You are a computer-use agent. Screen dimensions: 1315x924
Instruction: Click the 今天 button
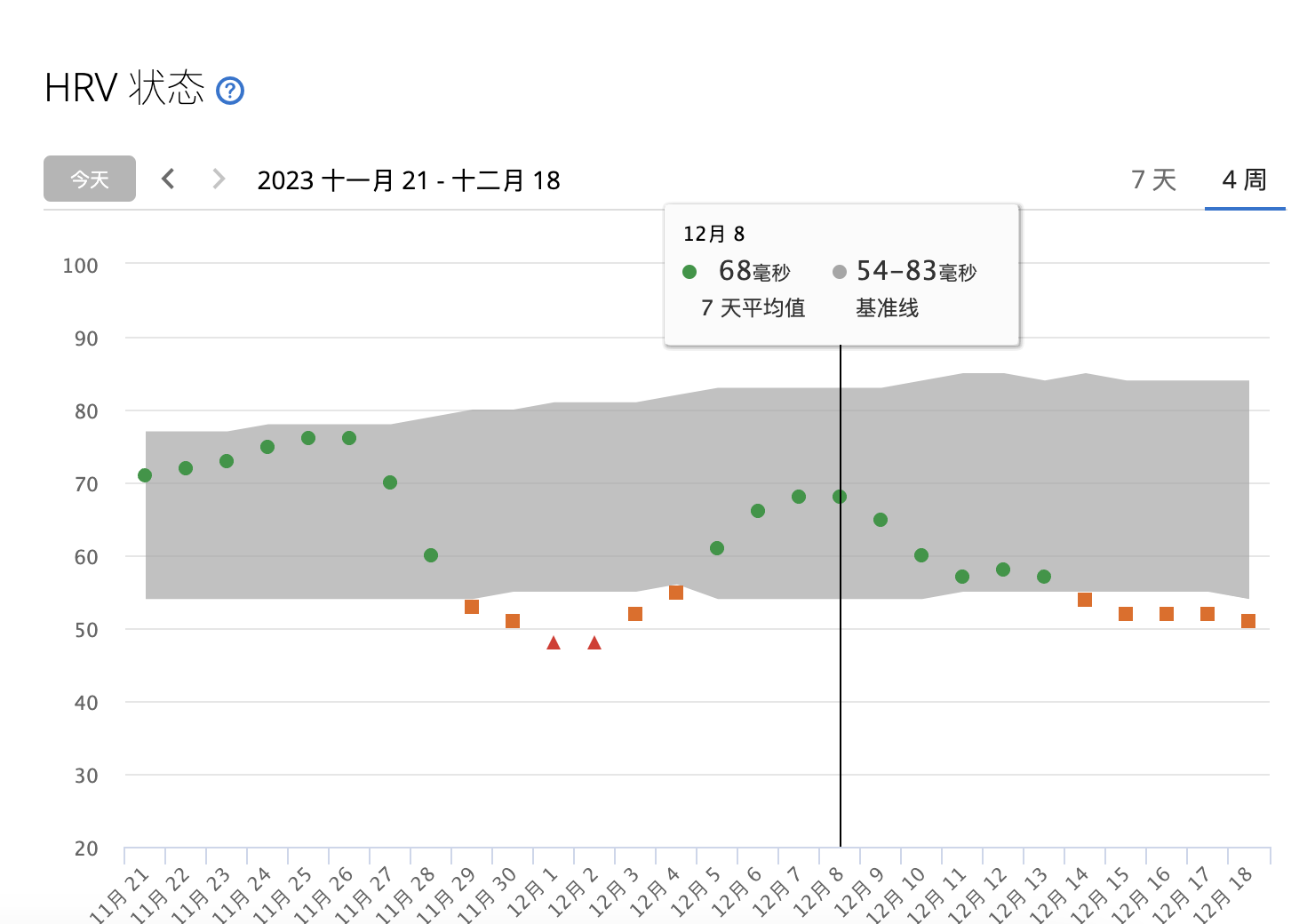[90, 179]
